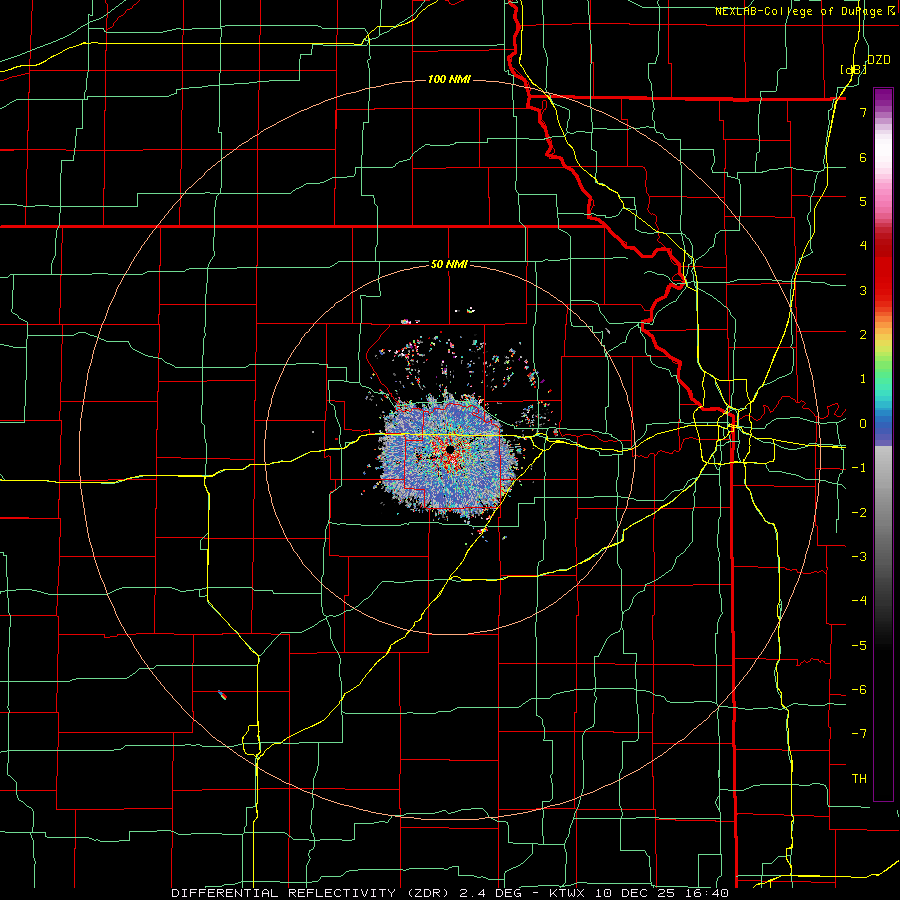The height and width of the screenshot is (900, 900).
Task: Click the -5 value on color scale
Action: click(x=859, y=646)
